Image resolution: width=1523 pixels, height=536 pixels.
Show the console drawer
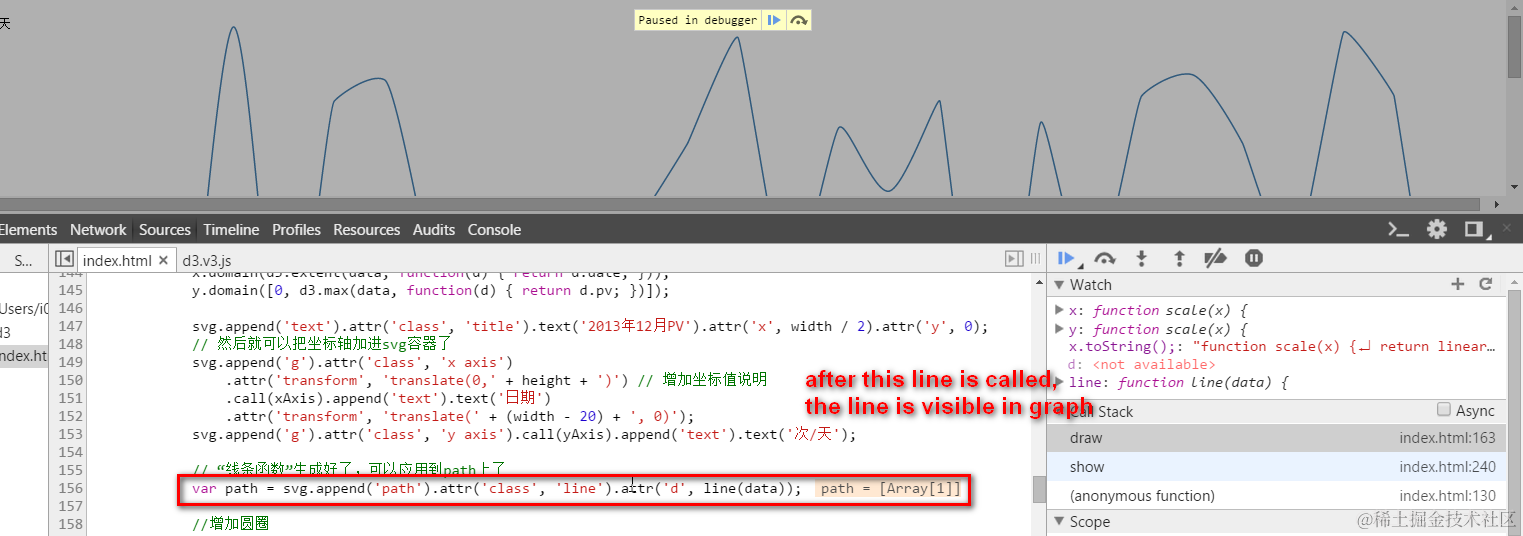click(1398, 229)
